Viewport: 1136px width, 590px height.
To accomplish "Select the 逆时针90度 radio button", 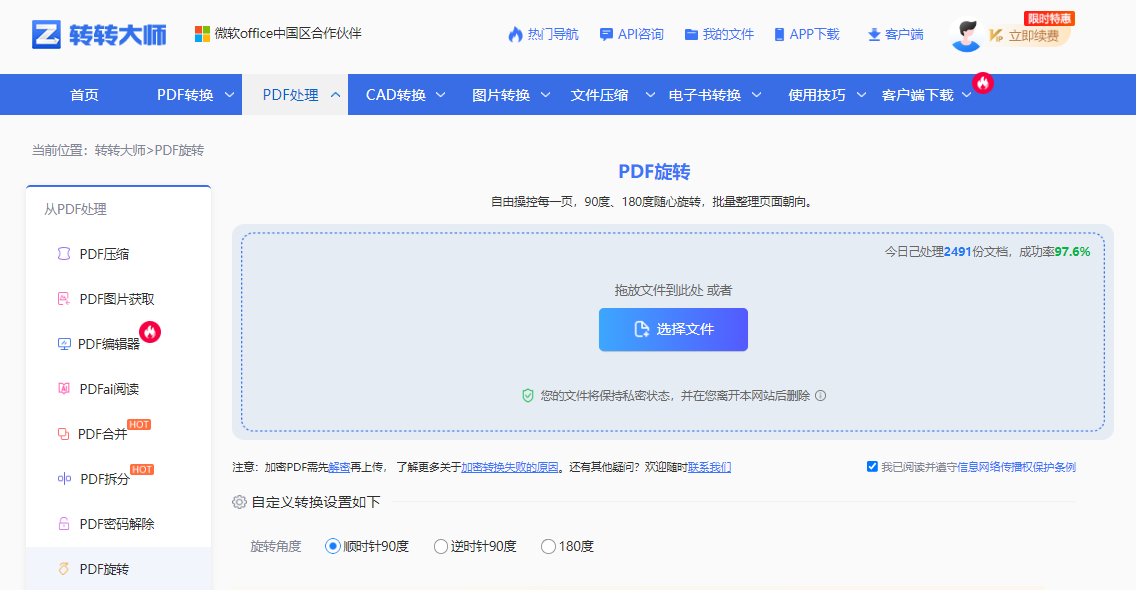I will pyautogui.click(x=440, y=547).
